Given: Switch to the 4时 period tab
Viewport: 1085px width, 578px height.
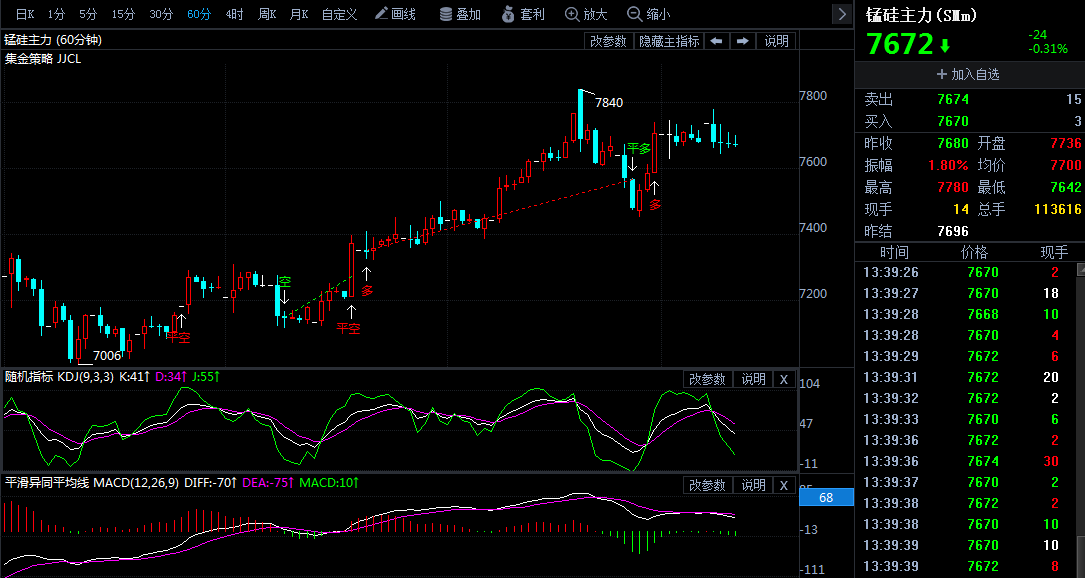Looking at the screenshot, I should (x=235, y=14).
